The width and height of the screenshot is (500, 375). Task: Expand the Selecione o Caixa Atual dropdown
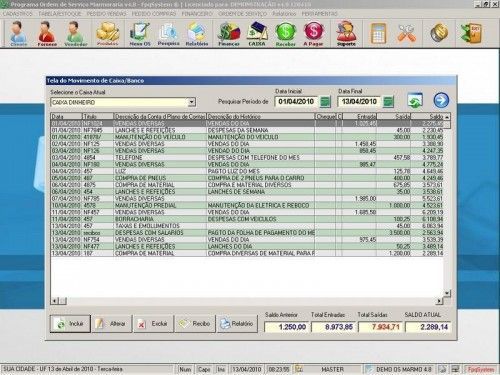coord(191,102)
